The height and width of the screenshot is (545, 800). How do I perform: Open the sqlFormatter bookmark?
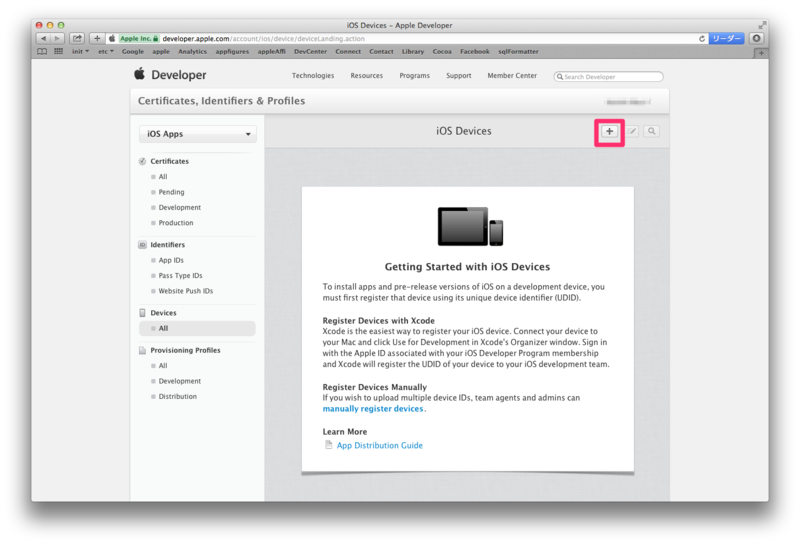[x=518, y=52]
